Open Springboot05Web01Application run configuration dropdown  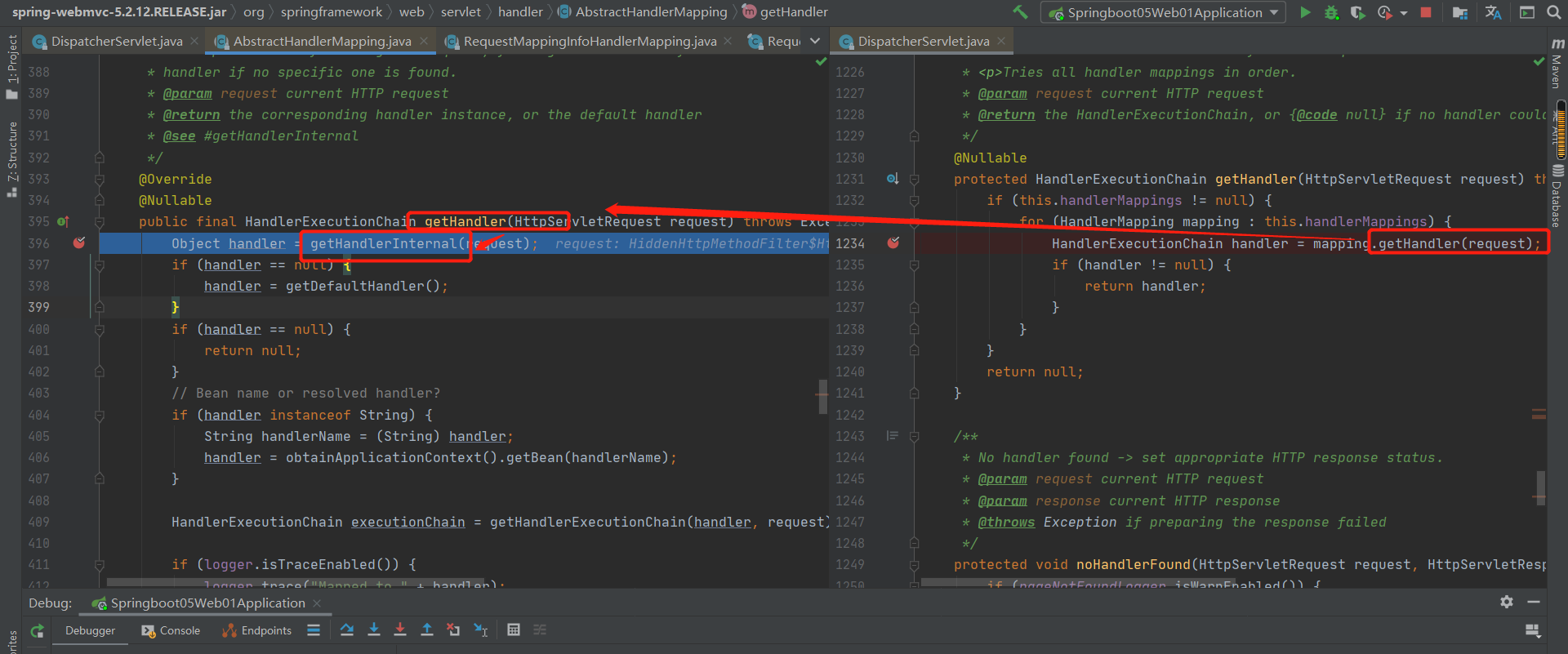[1164, 12]
